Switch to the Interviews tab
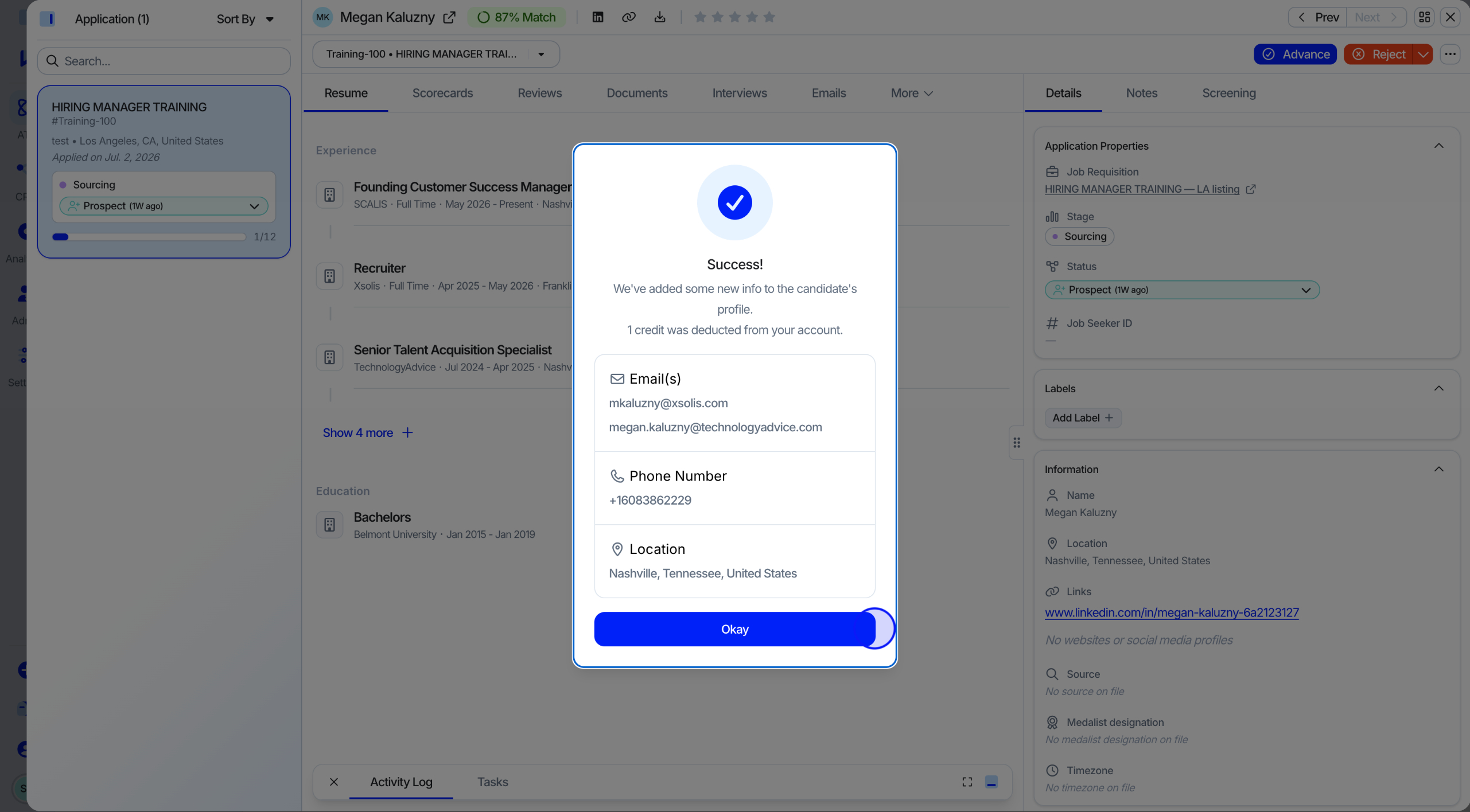This screenshot has height=812, width=1470. click(740, 93)
